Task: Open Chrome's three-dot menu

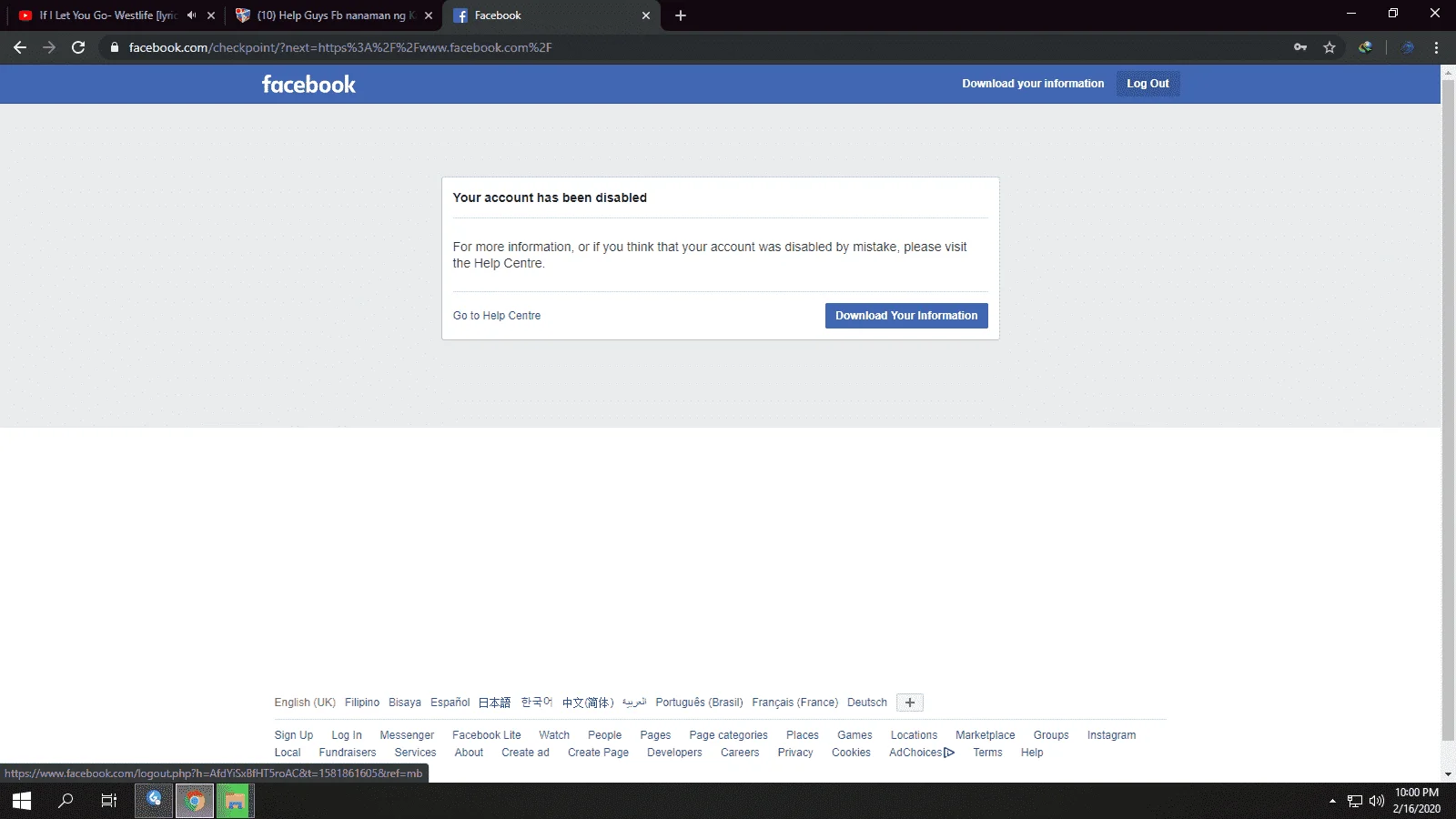Action: point(1437,47)
